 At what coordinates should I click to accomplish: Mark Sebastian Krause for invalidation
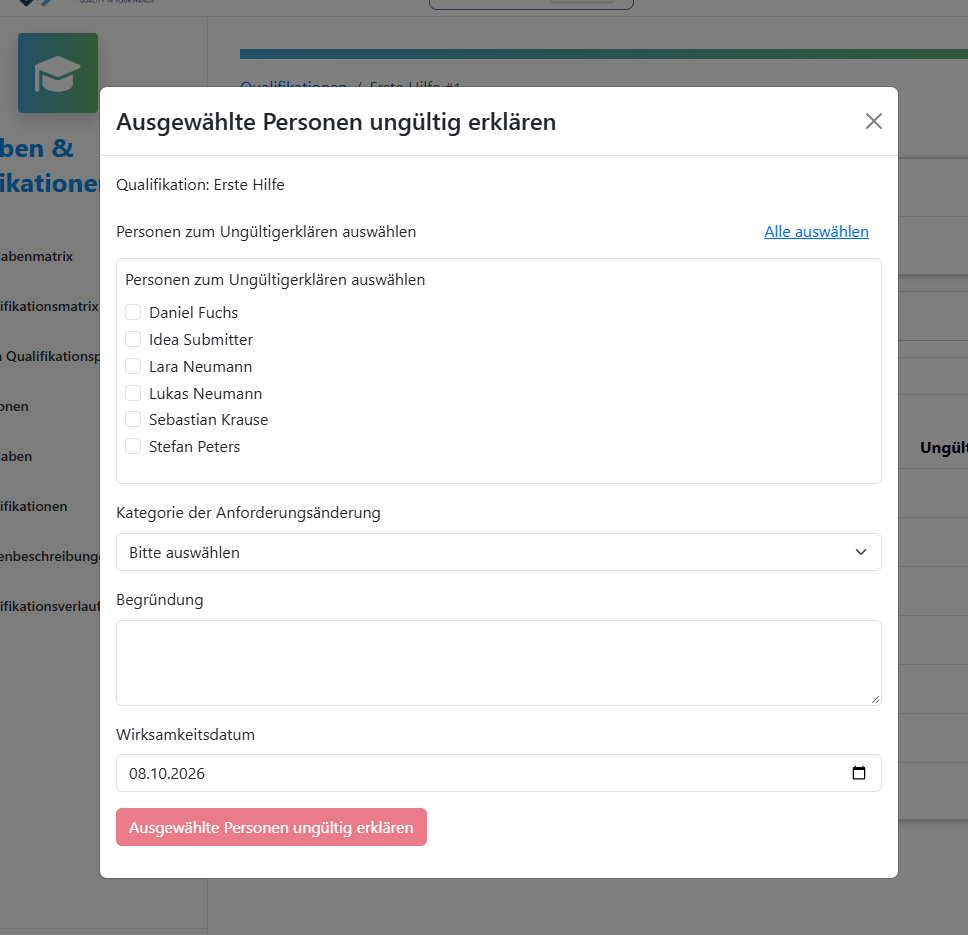tap(133, 420)
